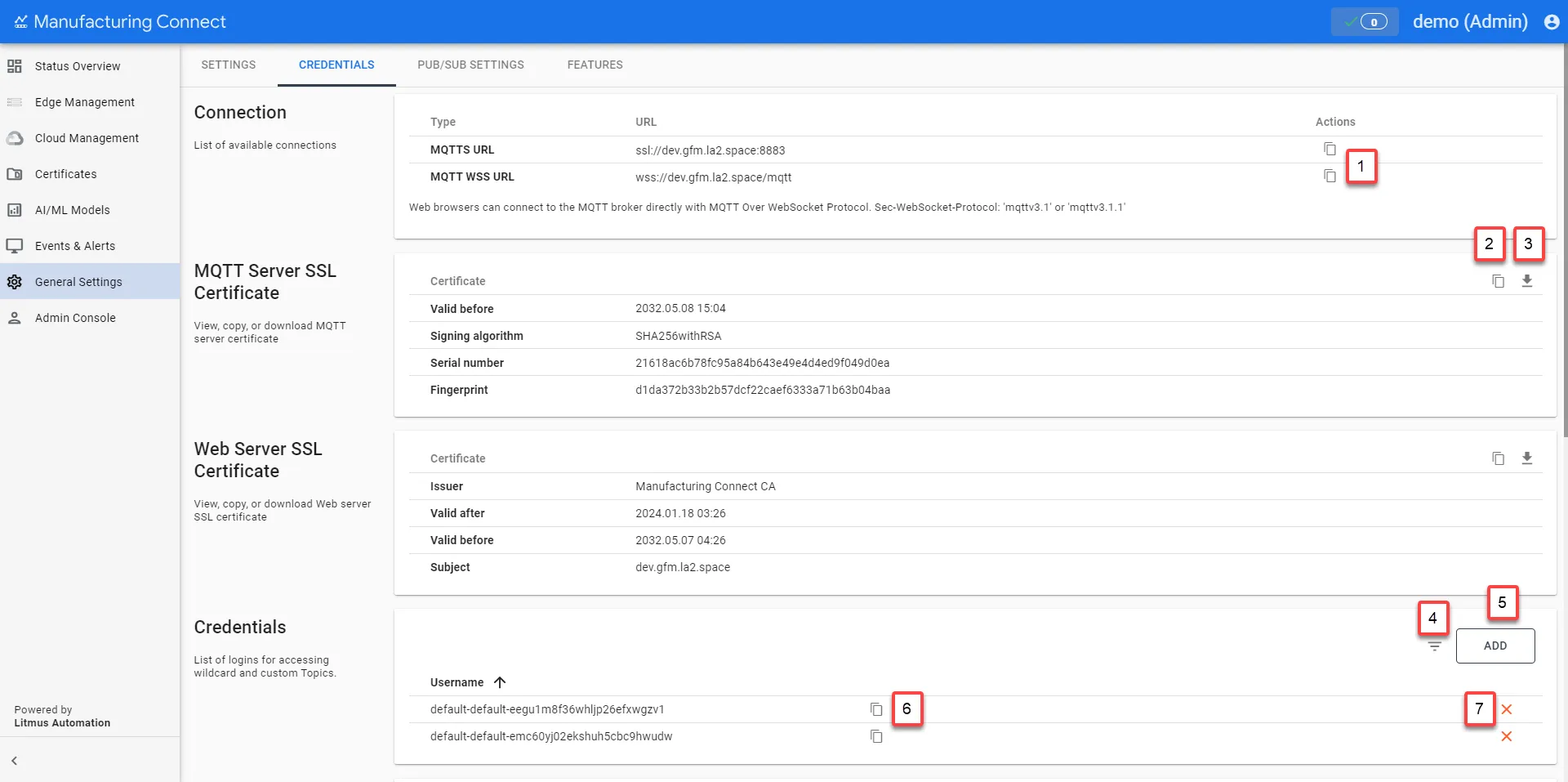
Task: Open the credentials filter icon
Action: 1435,646
